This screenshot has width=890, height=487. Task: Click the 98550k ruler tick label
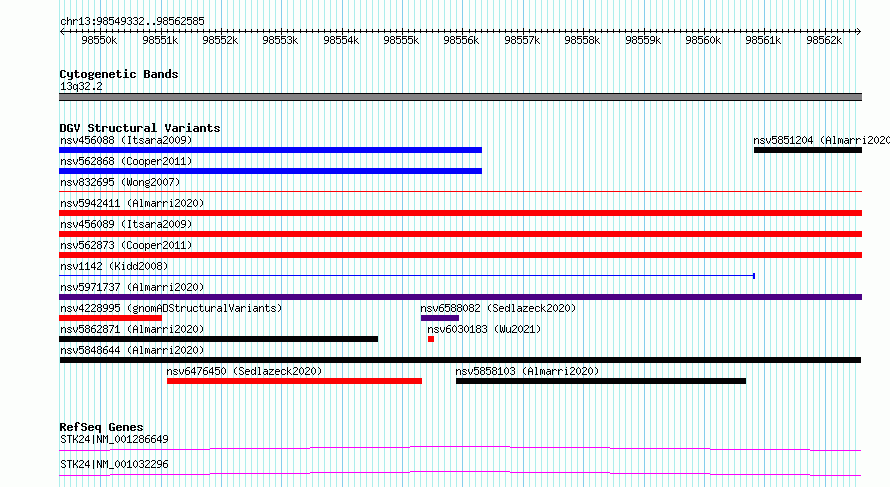(99, 41)
